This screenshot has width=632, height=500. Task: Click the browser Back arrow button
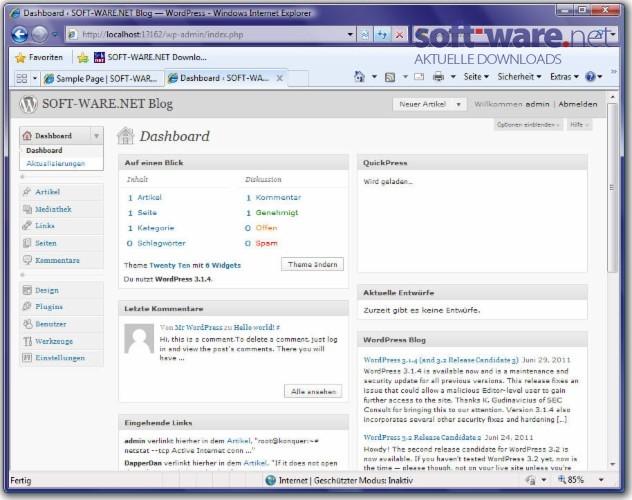point(19,34)
